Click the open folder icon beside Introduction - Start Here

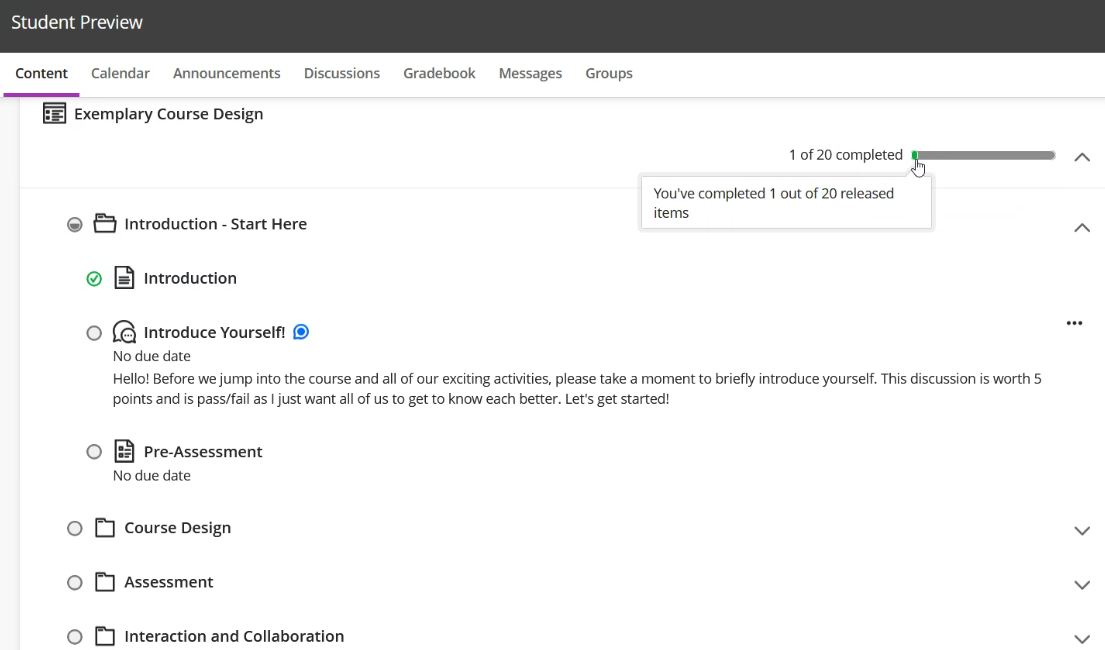coord(105,224)
